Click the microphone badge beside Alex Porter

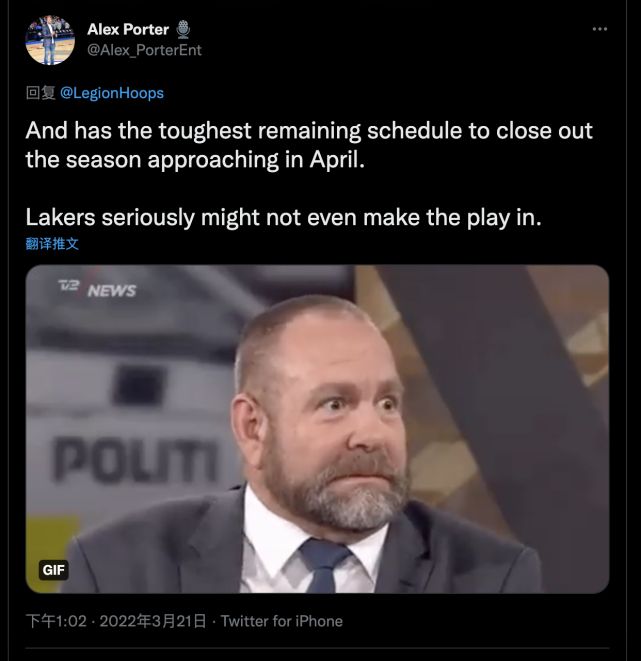pyautogui.click(x=182, y=29)
